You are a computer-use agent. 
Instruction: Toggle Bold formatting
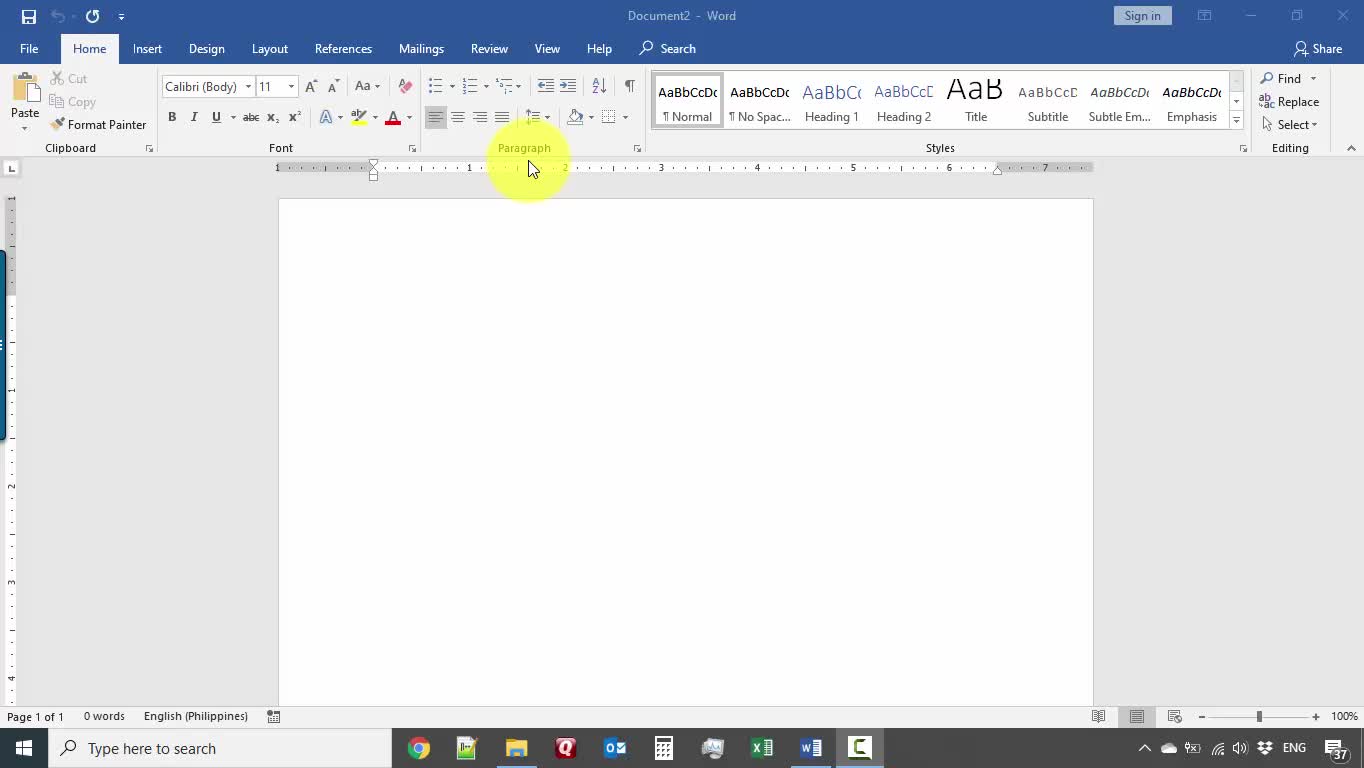(x=172, y=118)
